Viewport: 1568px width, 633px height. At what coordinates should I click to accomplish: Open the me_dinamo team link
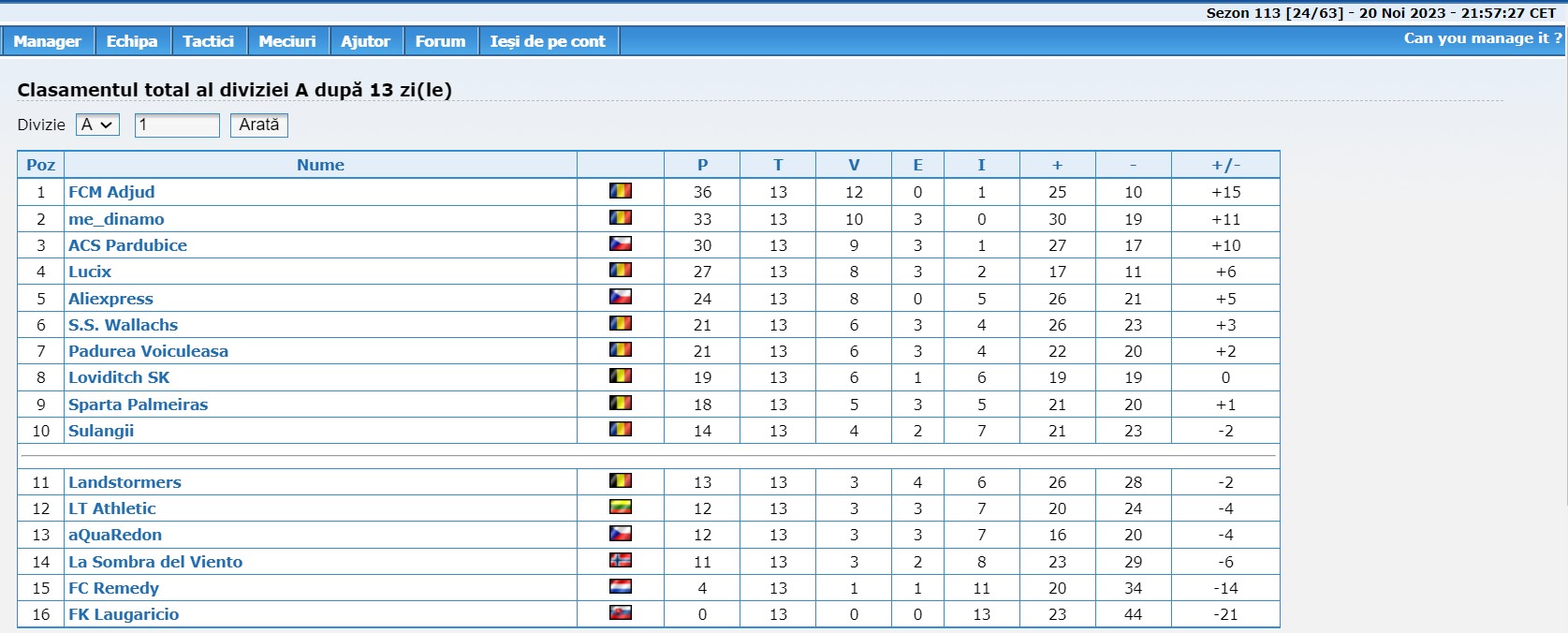pos(116,219)
